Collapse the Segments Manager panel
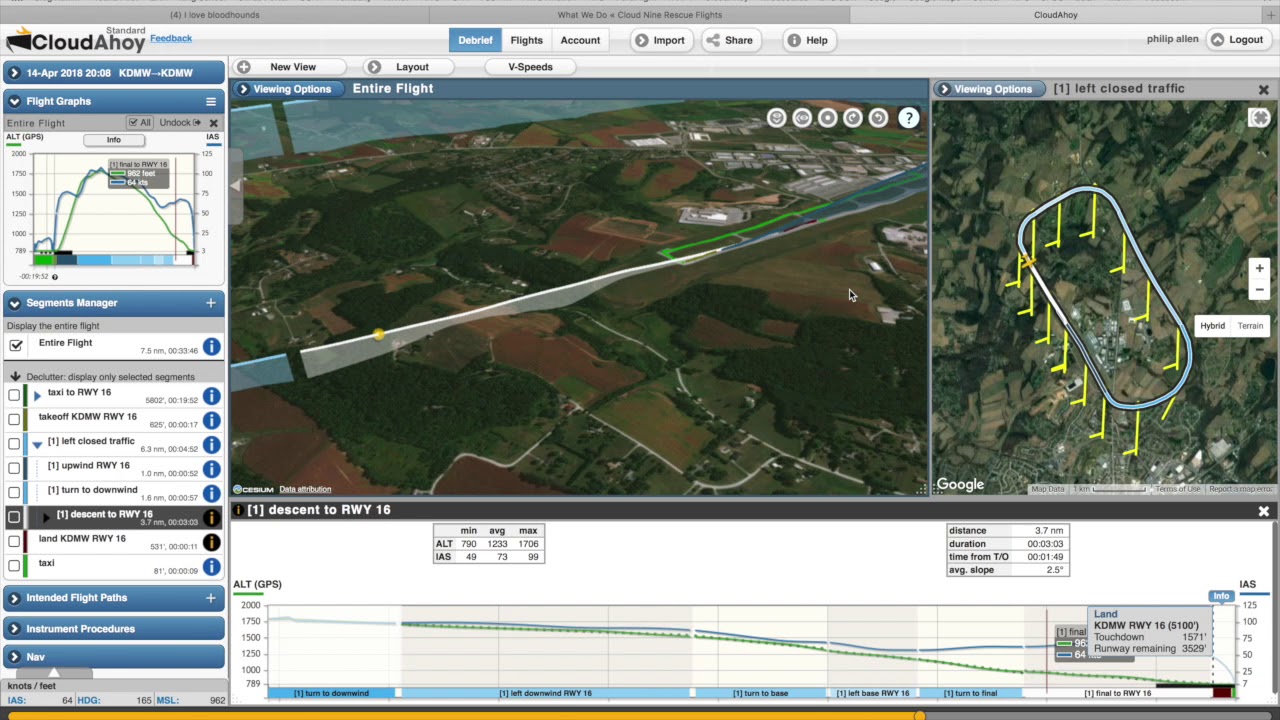Image resolution: width=1280 pixels, height=720 pixels. [15, 303]
